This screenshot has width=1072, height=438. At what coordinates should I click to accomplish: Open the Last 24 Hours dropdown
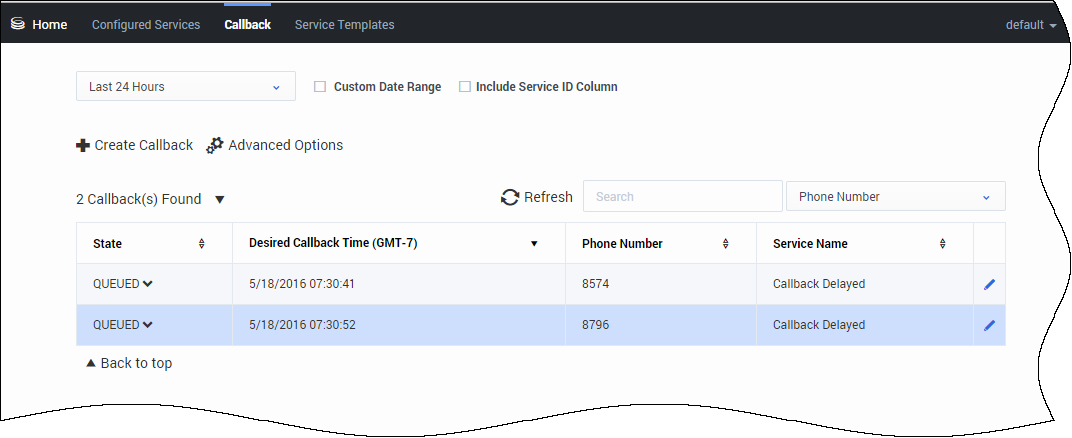pyautogui.click(x=186, y=87)
